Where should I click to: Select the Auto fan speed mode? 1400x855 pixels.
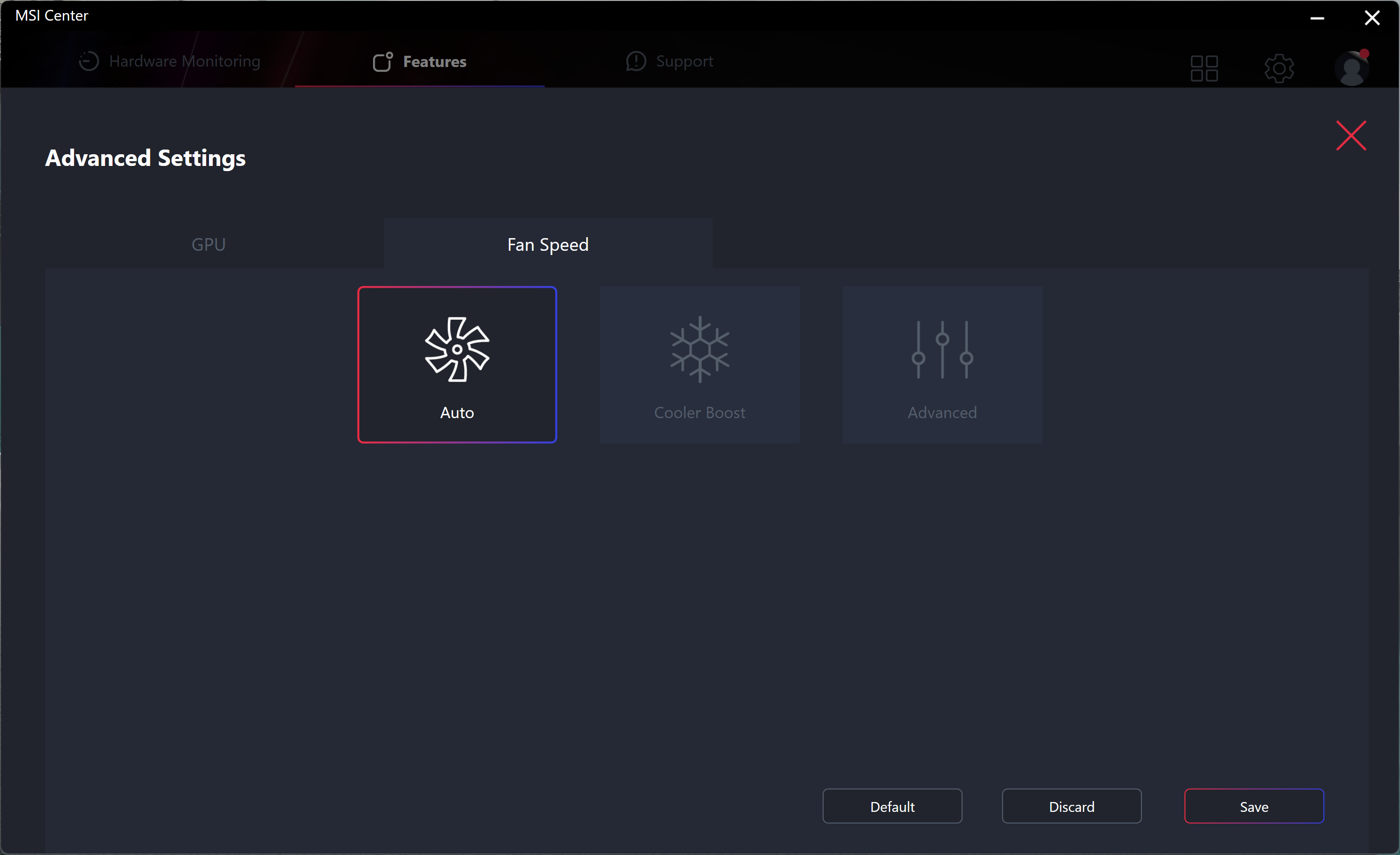[457, 364]
